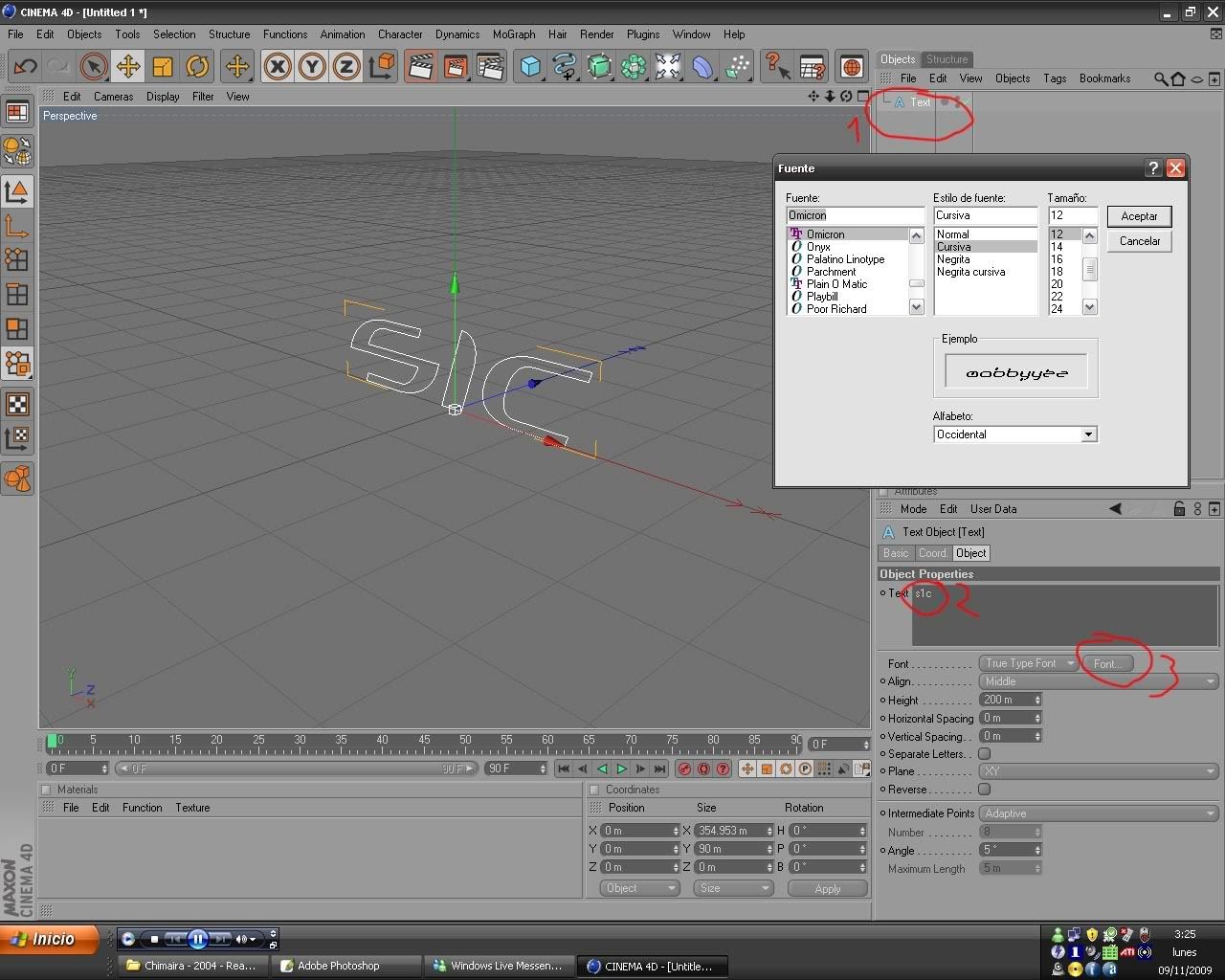Select the Move tool
Screen dimensions: 1225x980
tap(127, 66)
